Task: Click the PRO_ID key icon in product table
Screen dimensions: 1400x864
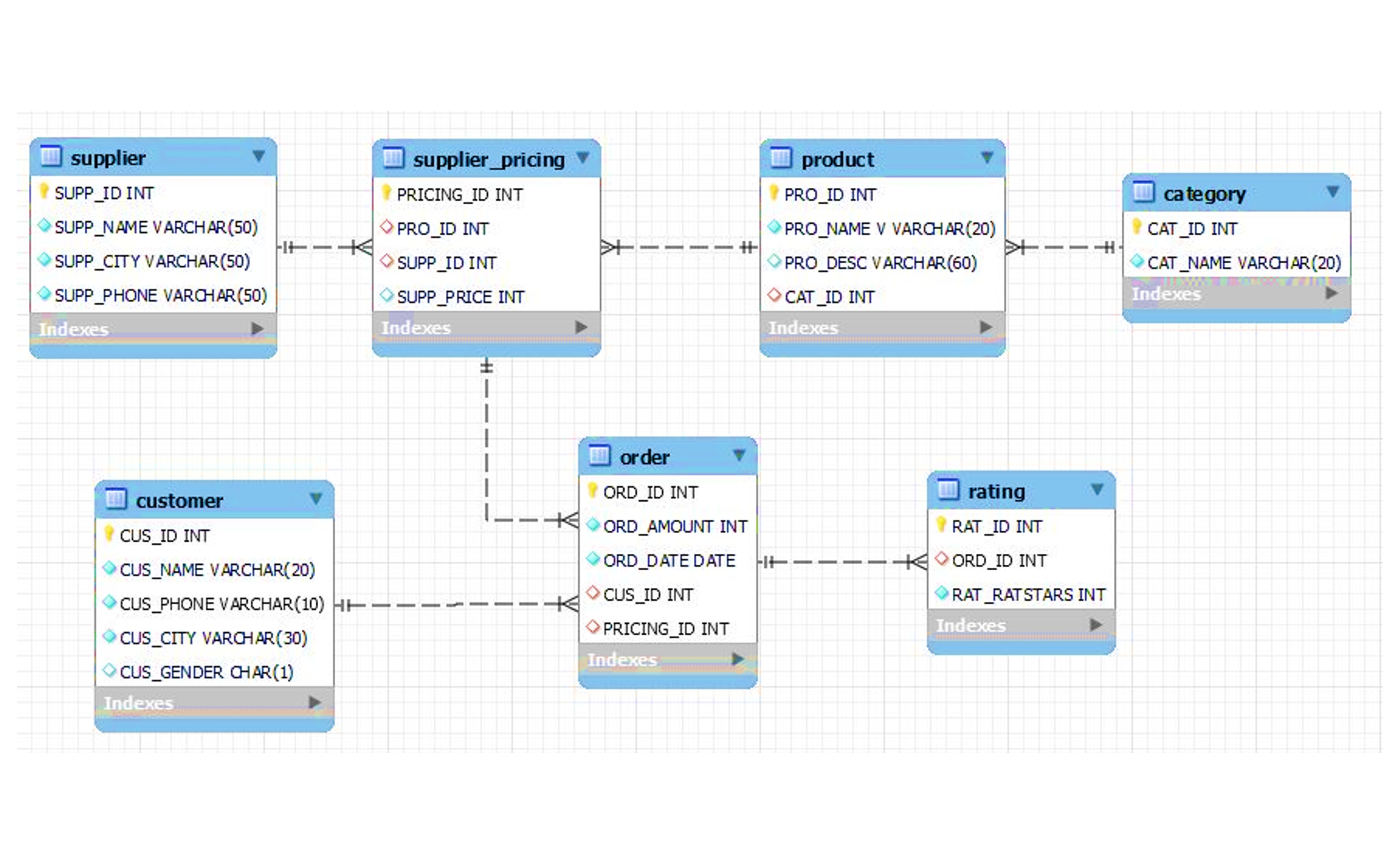Action: [x=774, y=193]
